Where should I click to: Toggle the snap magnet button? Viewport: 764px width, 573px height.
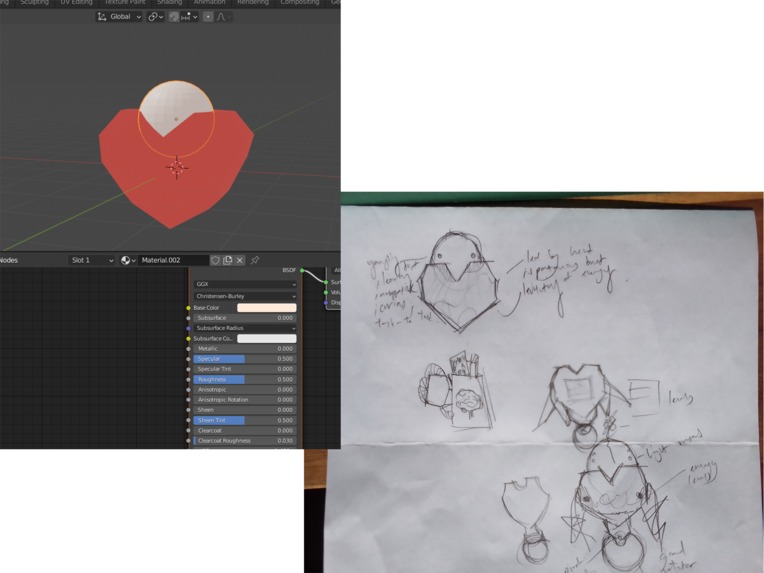(174, 17)
